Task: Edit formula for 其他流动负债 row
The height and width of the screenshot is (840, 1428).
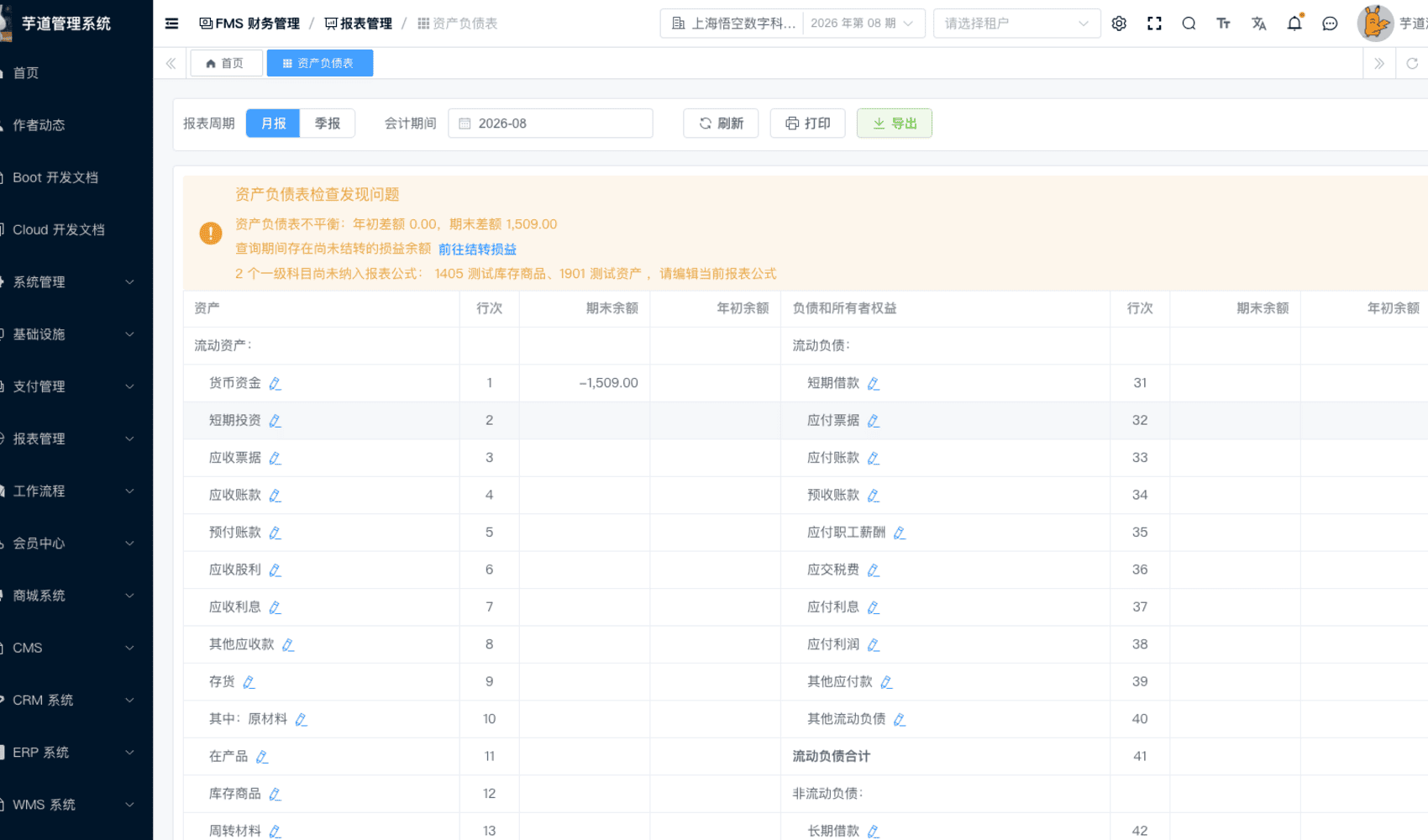Action: 899,719
